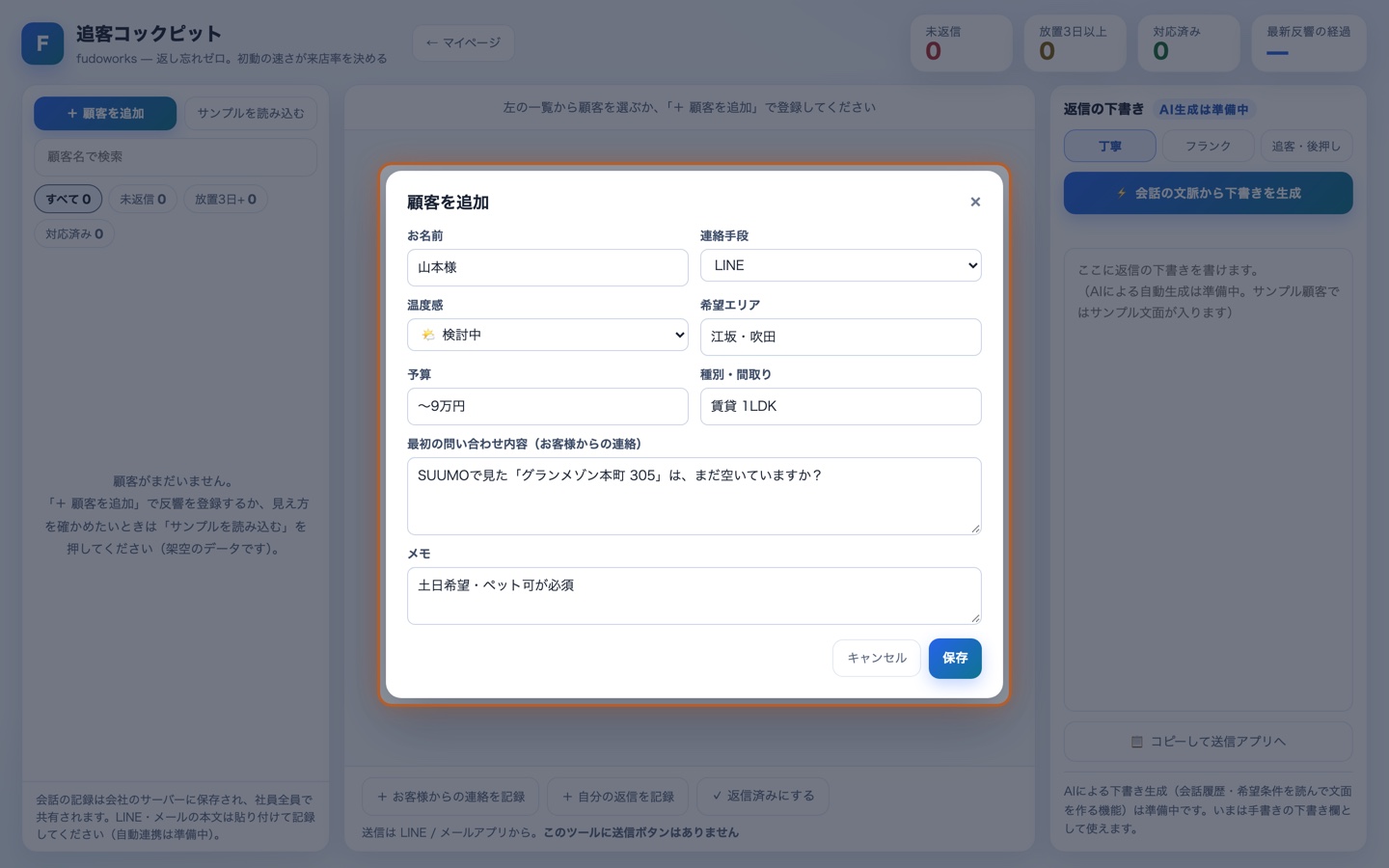Click the ✓ 返信済みにする button
Screen dimensions: 1389x868
coord(763,796)
